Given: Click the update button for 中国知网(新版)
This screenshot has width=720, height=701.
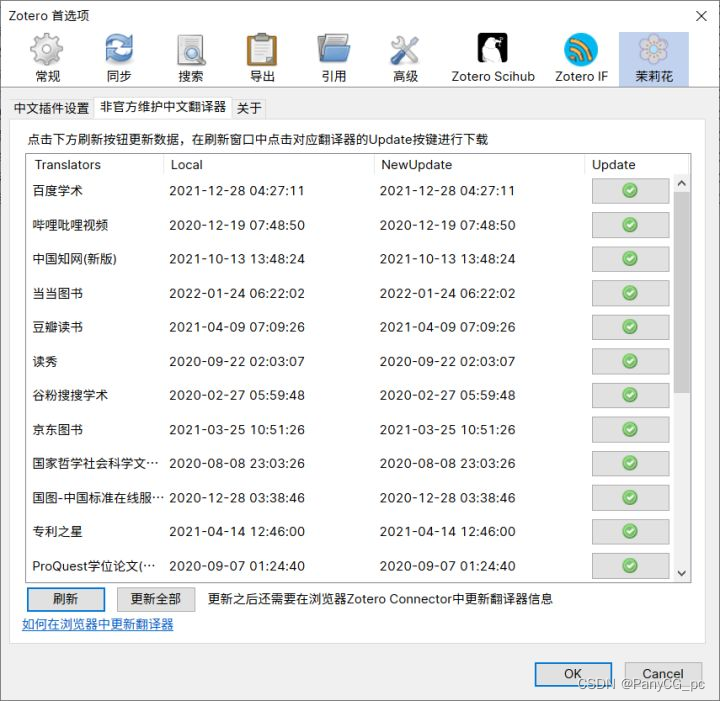Looking at the screenshot, I should point(630,259).
